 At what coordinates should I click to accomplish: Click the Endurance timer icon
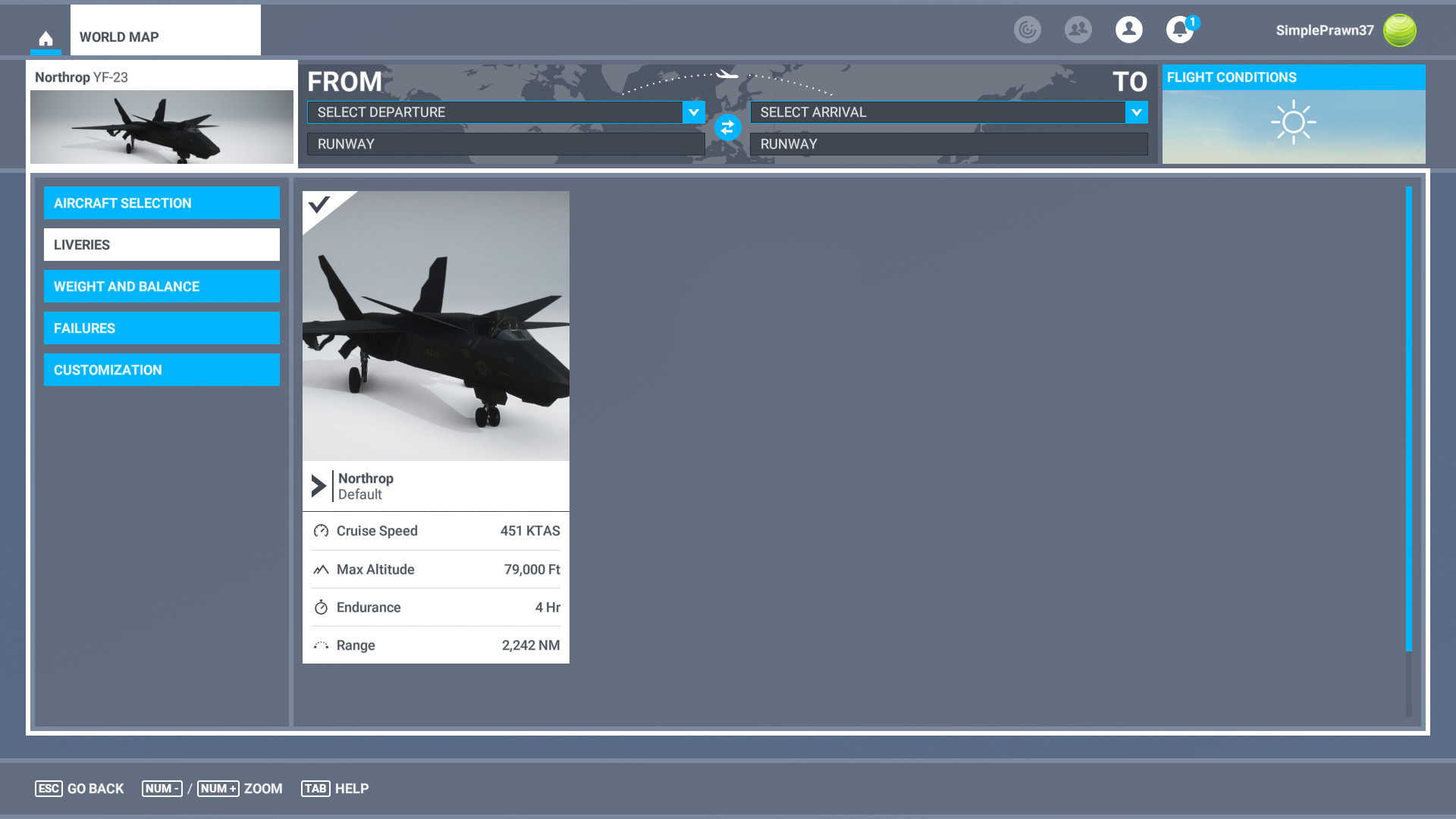point(321,607)
